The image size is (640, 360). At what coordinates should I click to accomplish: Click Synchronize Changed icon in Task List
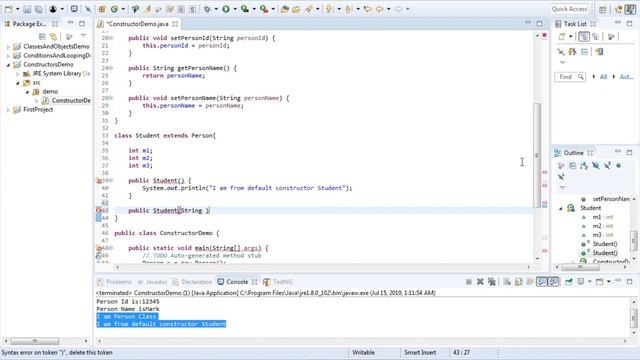pos(599,52)
